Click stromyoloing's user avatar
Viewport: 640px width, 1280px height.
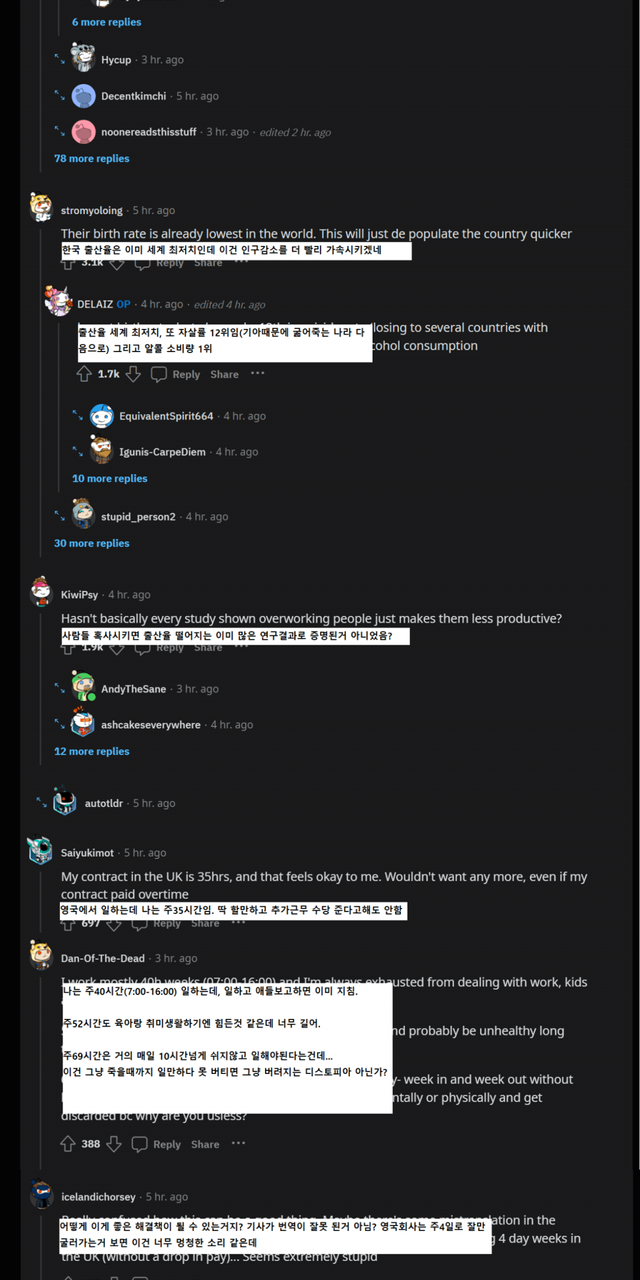pyautogui.click(x=40, y=206)
